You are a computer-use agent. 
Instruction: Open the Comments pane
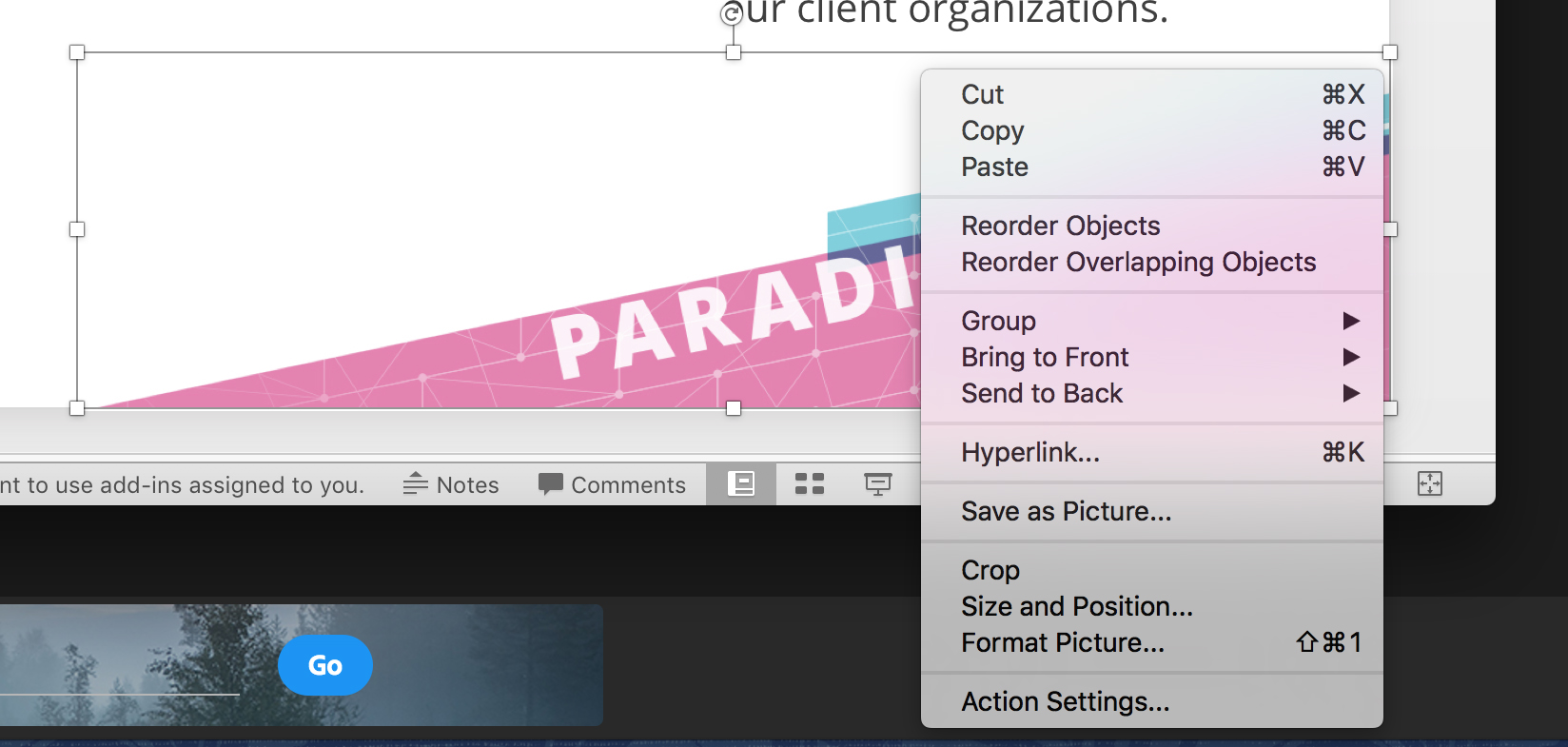[612, 484]
